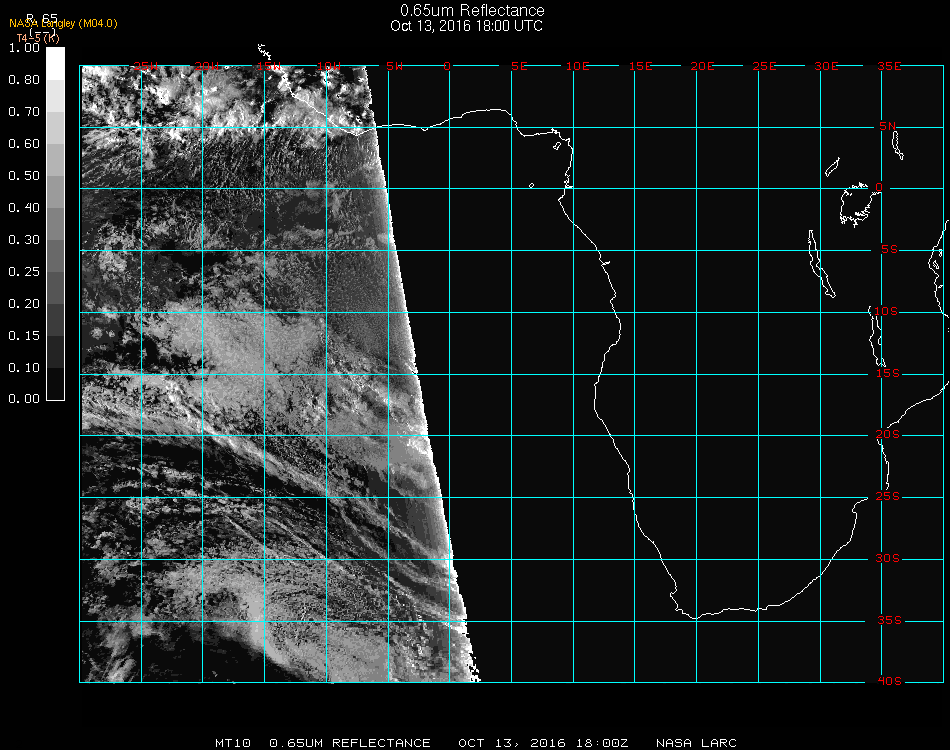
Task: Click the 1.00 value on the reflectance scale
Action: [24, 48]
